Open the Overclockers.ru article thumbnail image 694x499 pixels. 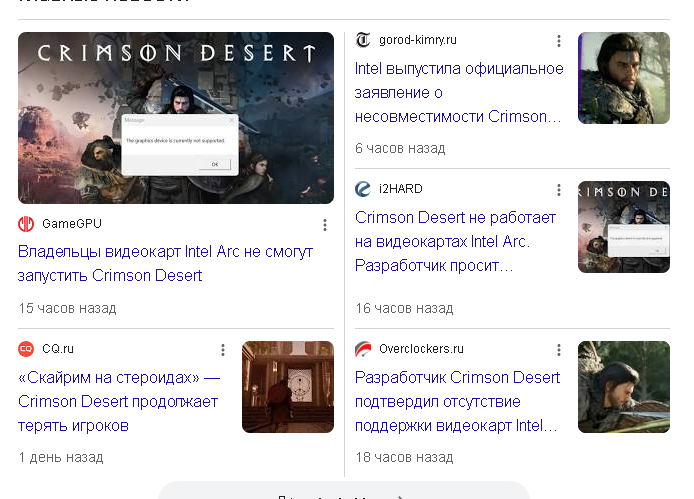(624, 387)
